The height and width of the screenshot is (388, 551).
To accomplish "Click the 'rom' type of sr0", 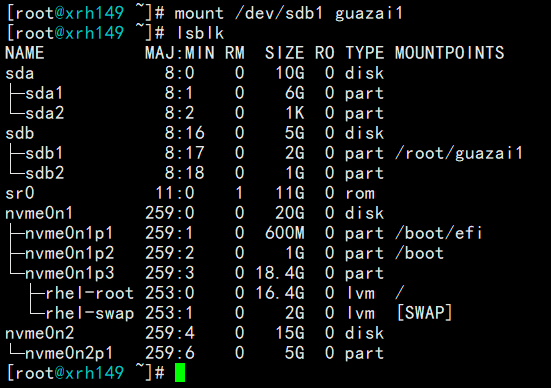I will (x=360, y=194).
